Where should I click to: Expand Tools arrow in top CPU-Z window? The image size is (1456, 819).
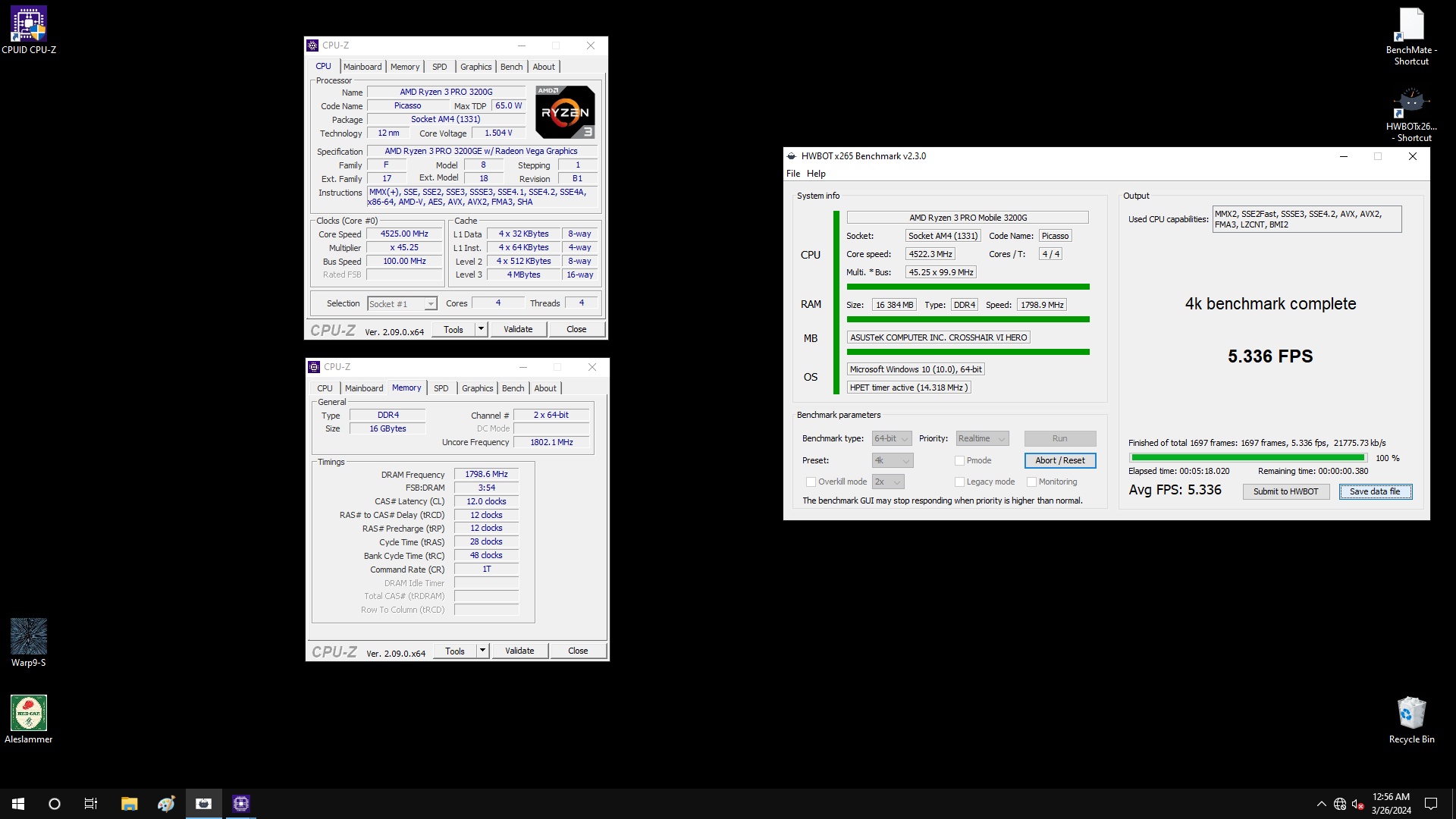[x=481, y=329]
